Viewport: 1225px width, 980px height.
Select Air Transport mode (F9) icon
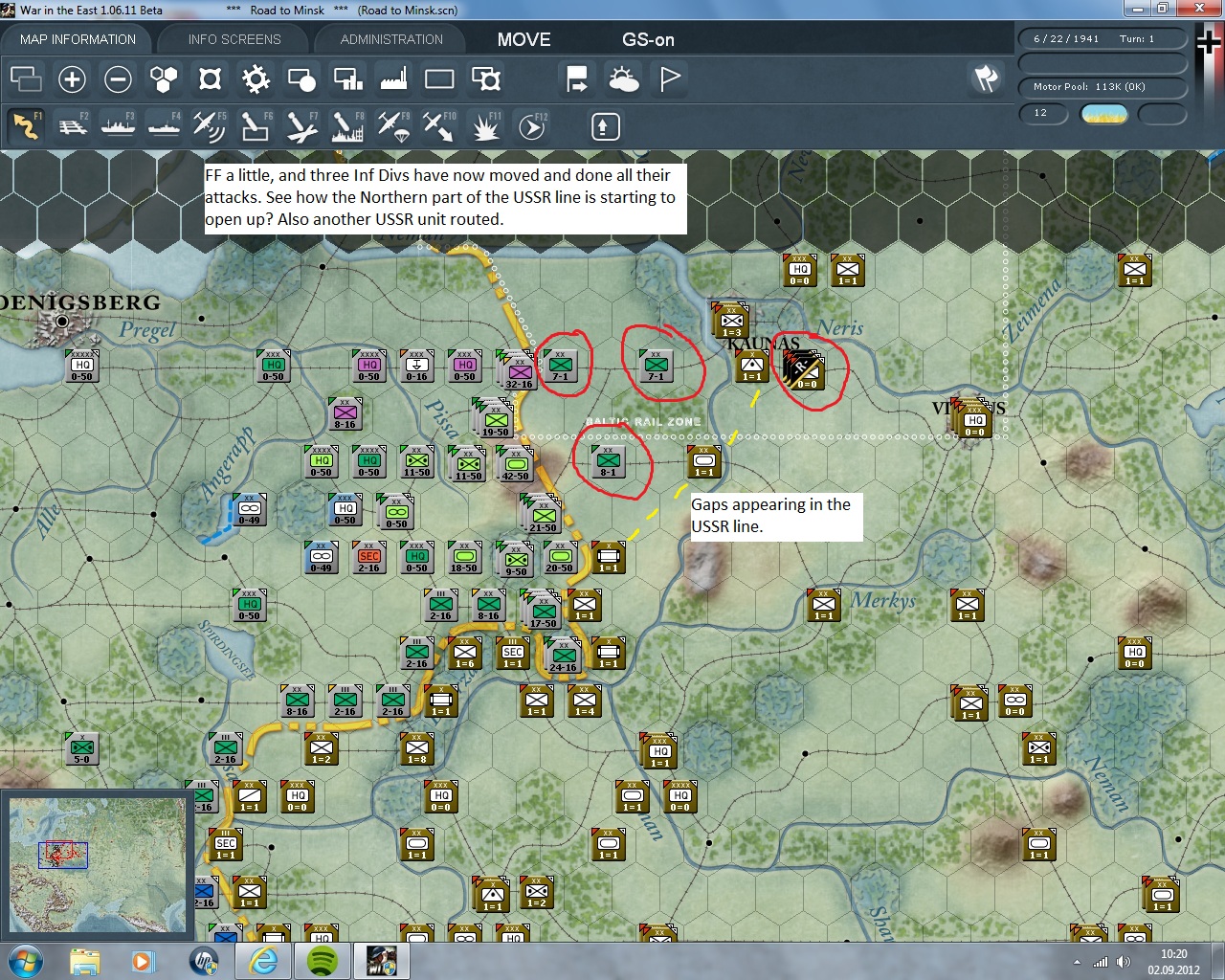pos(393,126)
